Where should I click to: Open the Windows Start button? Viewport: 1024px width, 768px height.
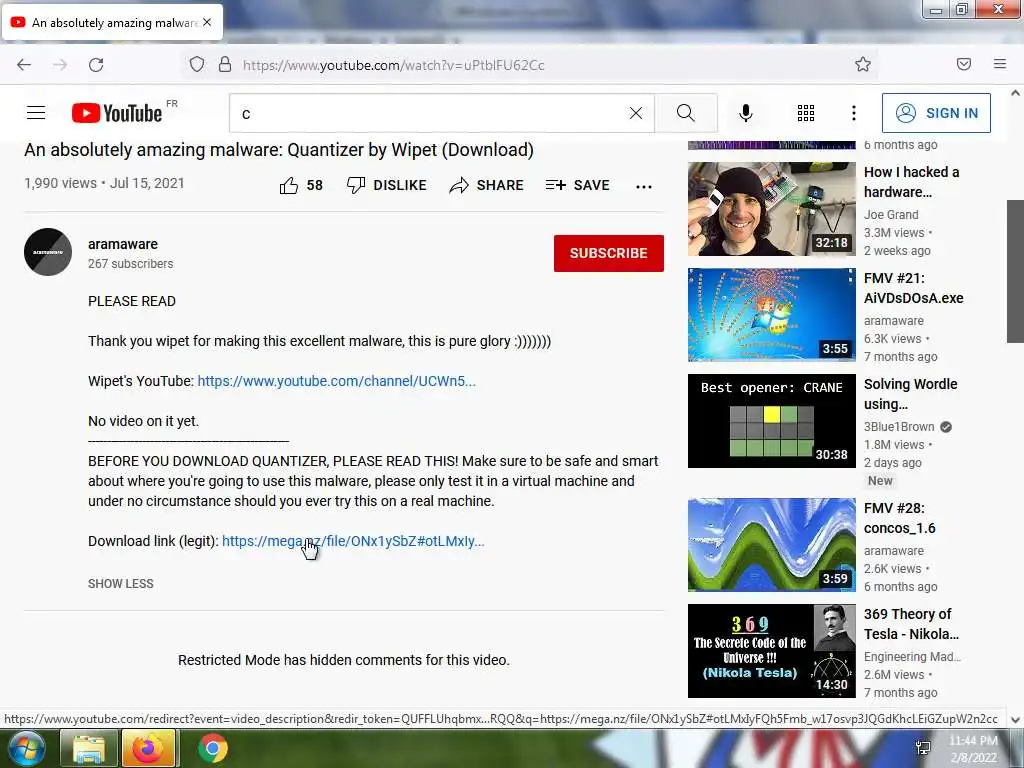(25, 748)
